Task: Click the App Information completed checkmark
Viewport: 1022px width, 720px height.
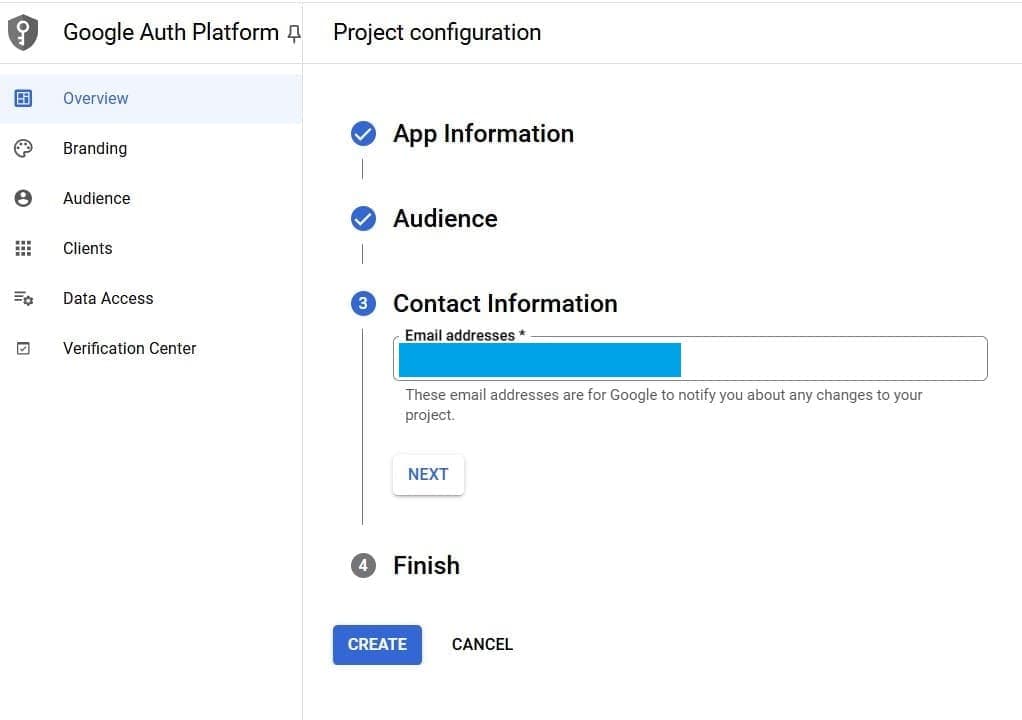Action: pos(363,133)
